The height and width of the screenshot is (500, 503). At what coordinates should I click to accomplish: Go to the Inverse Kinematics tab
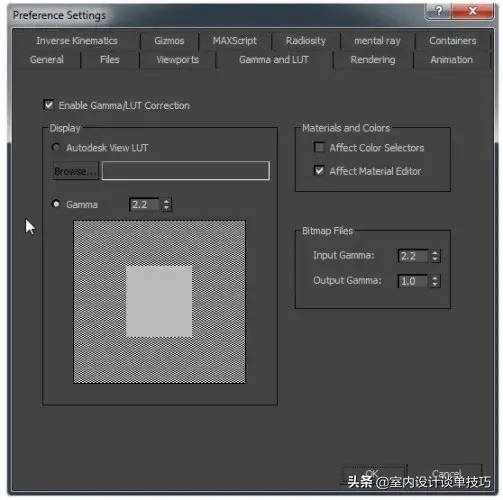coord(77,41)
